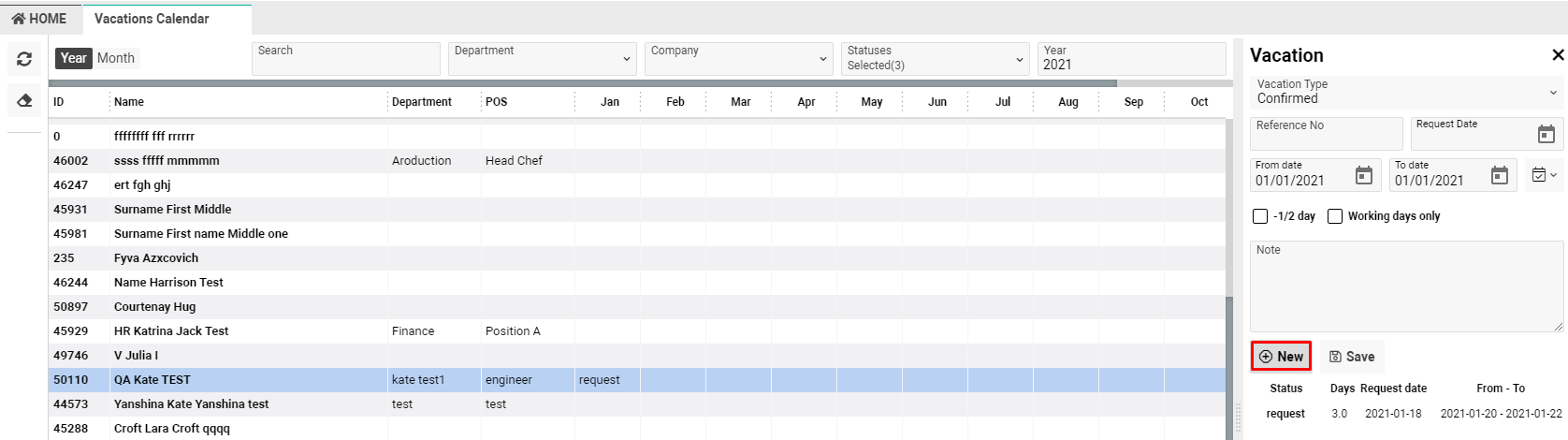The width and height of the screenshot is (1568, 440).
Task: Check the Working days only box
Action: [1335, 216]
